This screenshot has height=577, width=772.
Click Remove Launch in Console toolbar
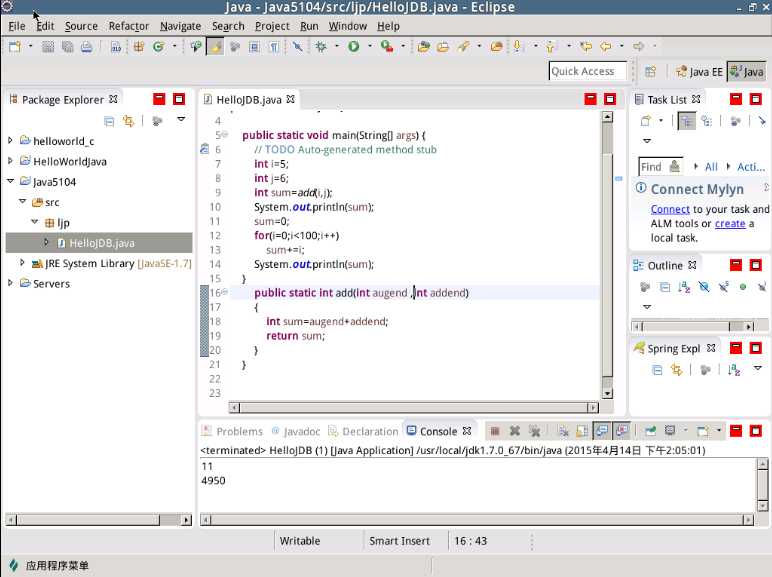(x=515, y=431)
